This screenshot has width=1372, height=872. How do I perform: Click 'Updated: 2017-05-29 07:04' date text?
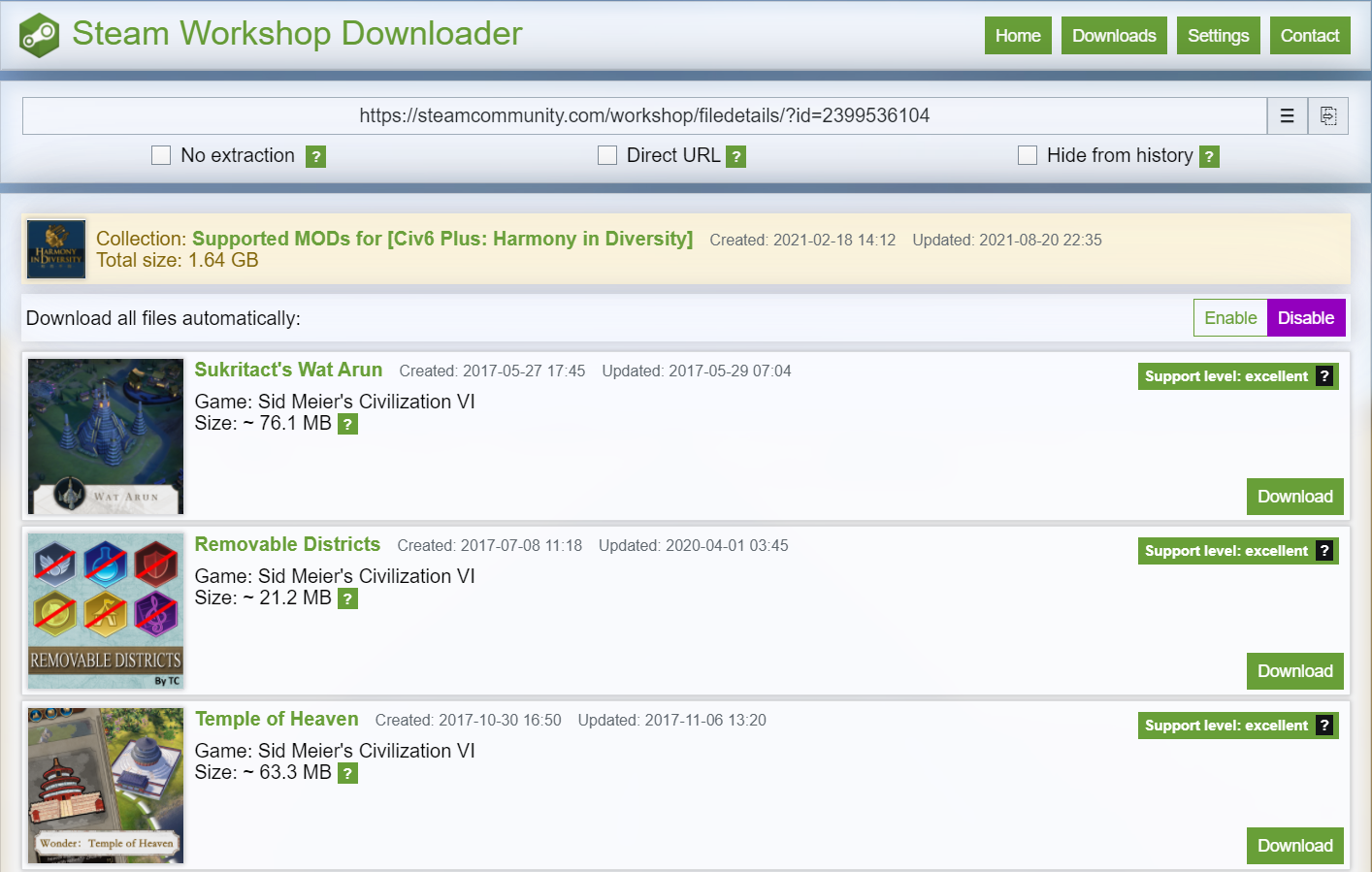[697, 371]
